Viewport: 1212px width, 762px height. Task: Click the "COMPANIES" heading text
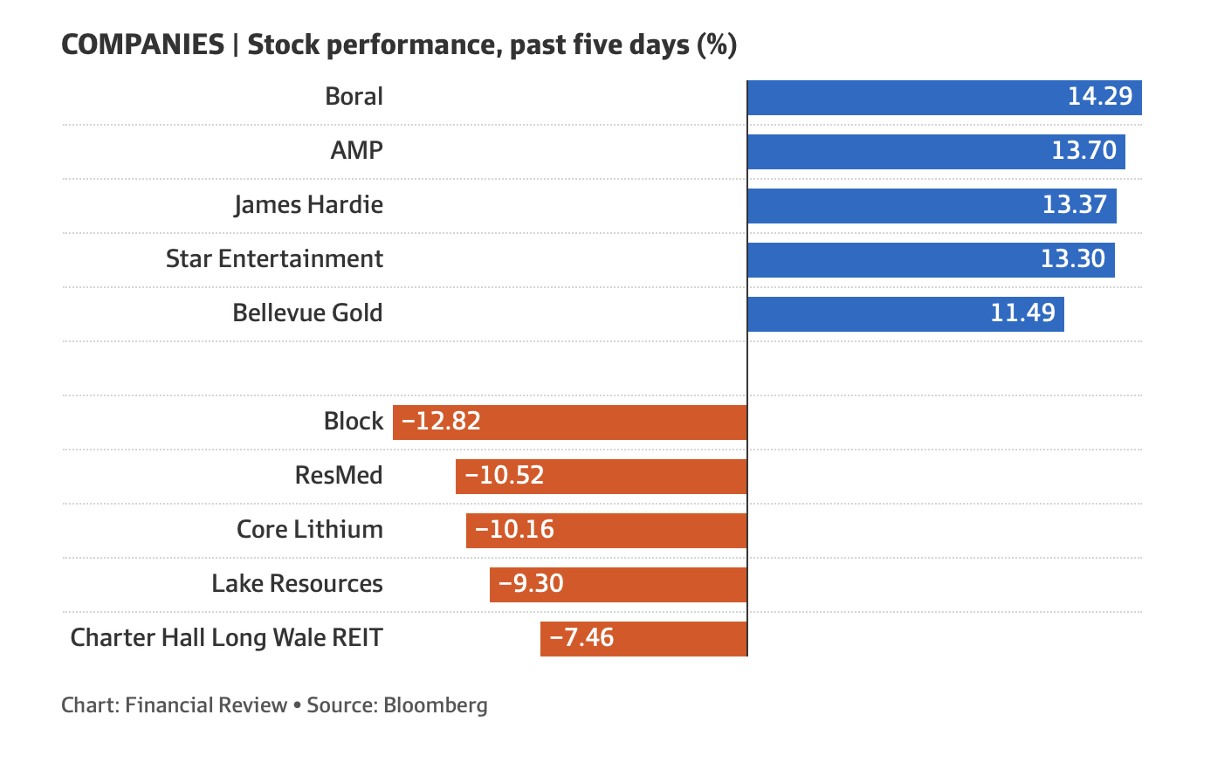tap(142, 45)
